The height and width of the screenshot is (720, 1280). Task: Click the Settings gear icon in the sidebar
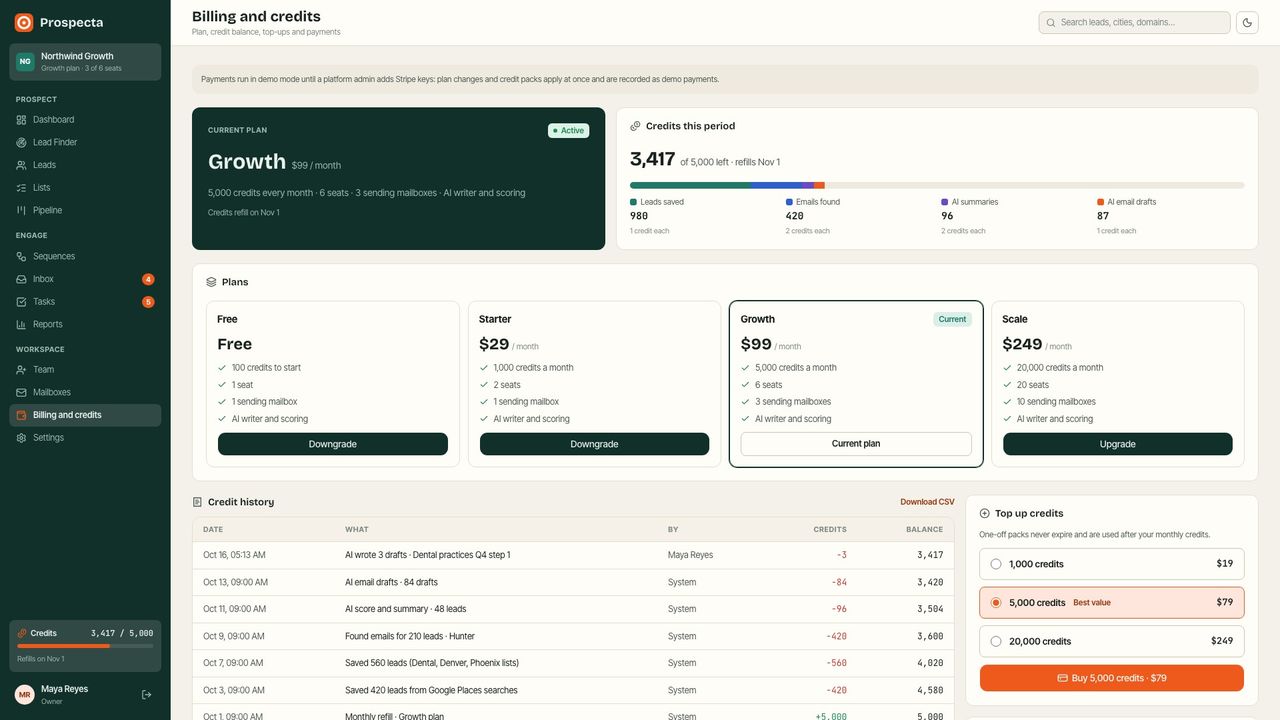click(22, 438)
